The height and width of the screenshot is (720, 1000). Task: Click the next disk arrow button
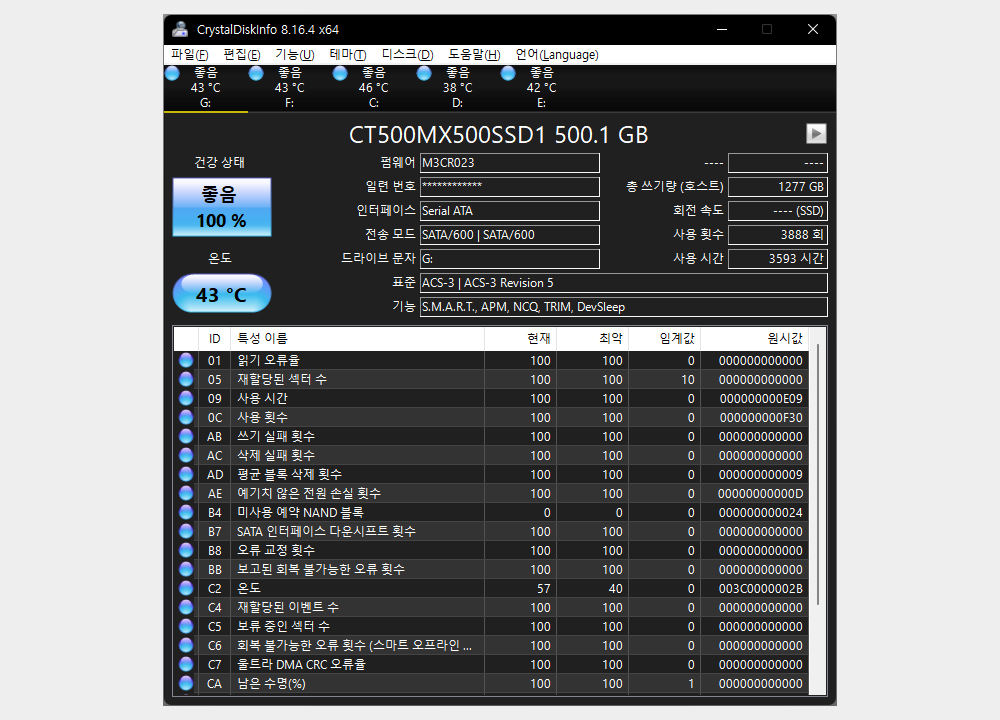click(816, 134)
